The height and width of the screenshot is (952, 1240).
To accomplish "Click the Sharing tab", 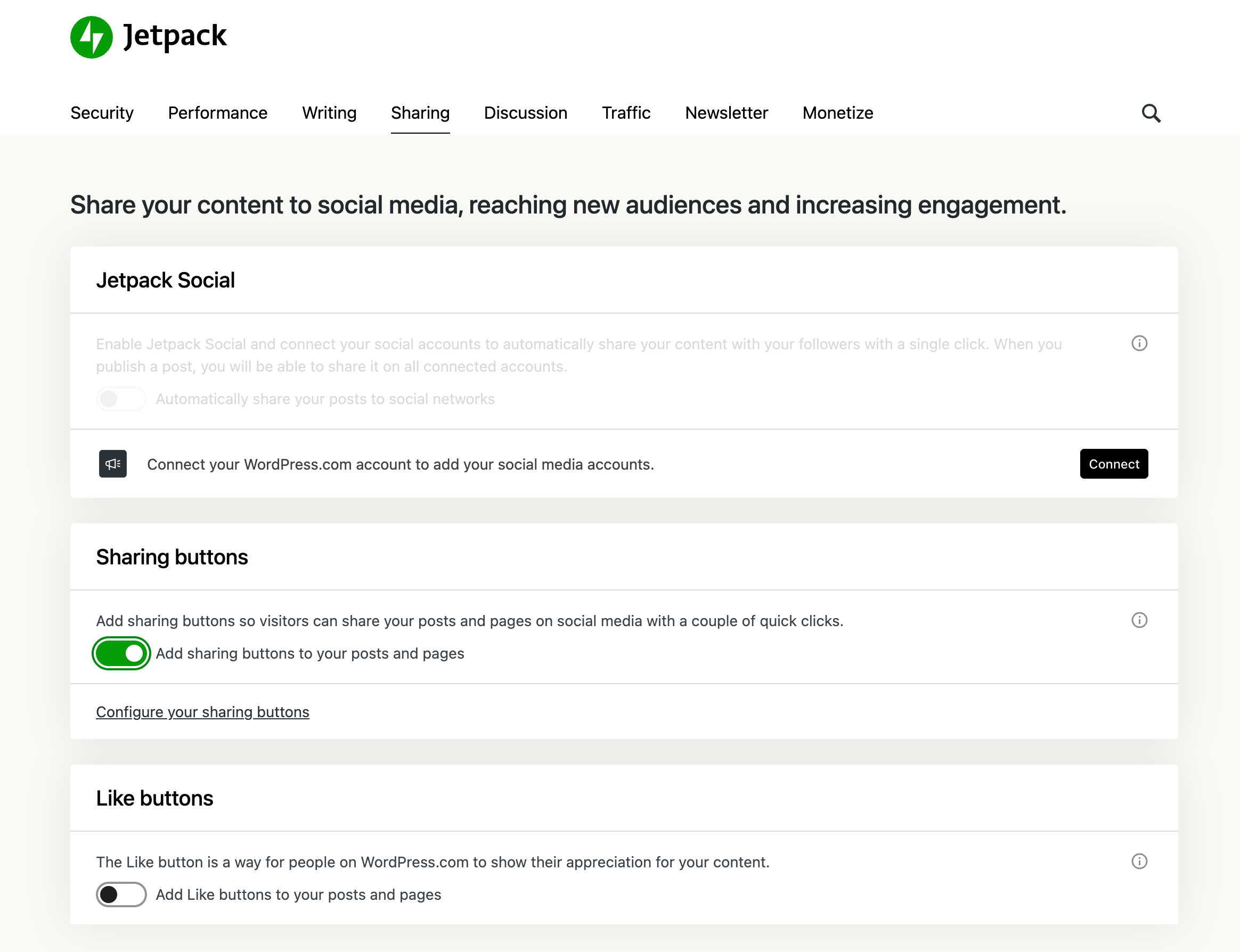I will [420, 113].
